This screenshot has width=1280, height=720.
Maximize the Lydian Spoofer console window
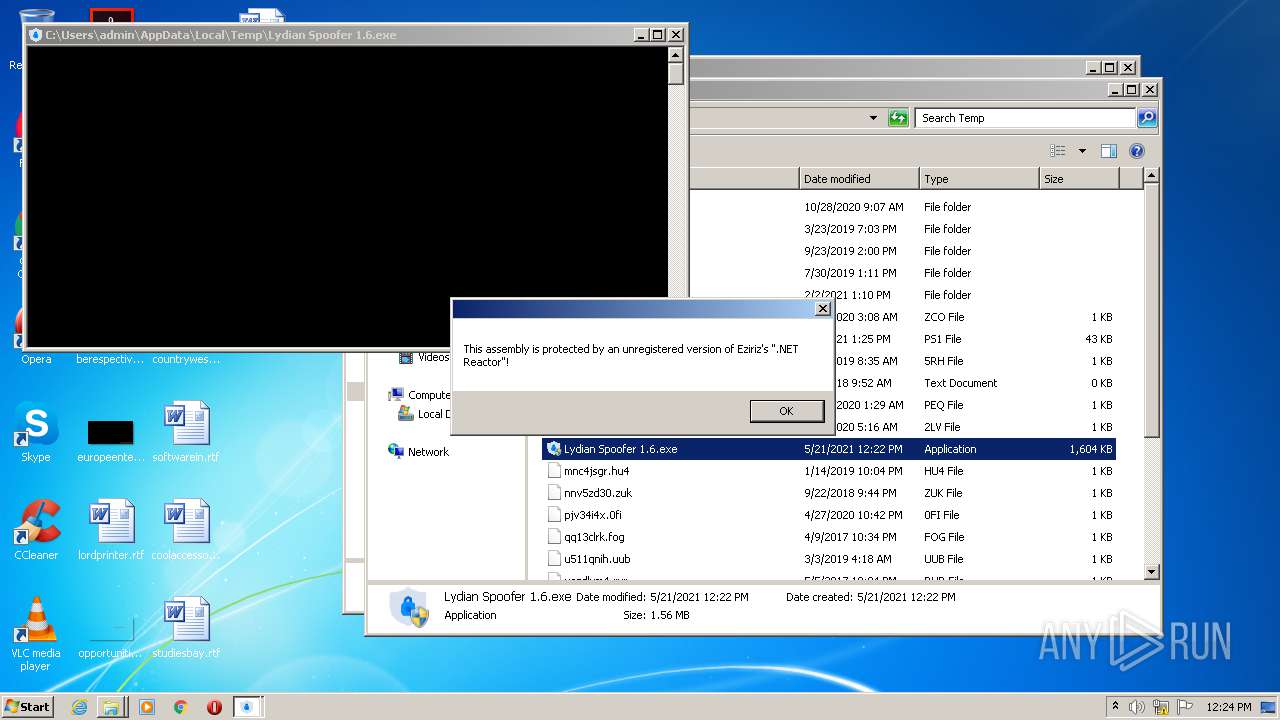click(x=657, y=35)
